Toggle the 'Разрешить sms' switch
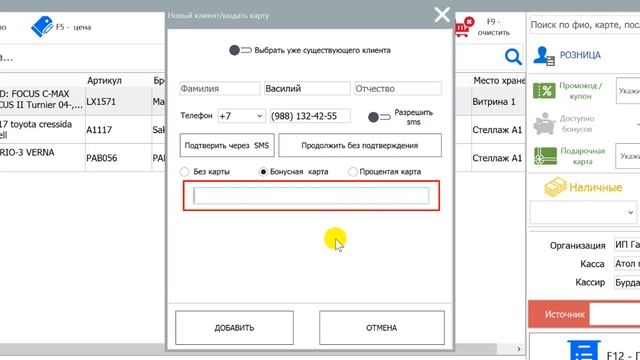Screen dimensions: 640x360 379,117
